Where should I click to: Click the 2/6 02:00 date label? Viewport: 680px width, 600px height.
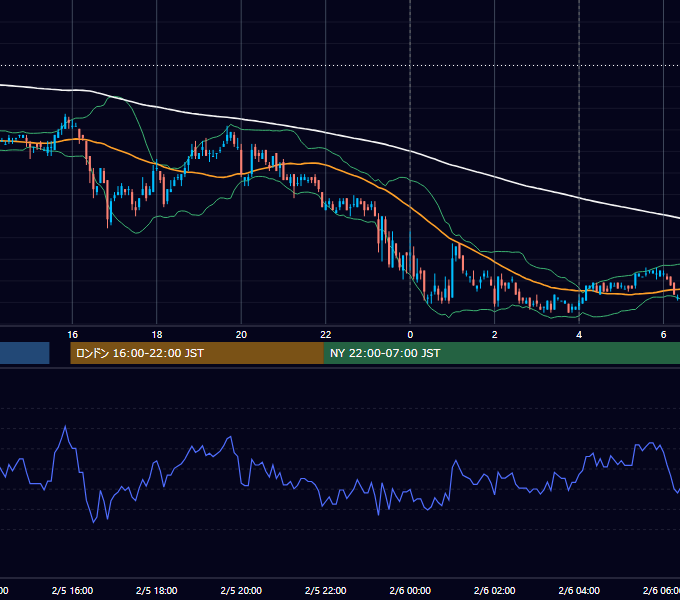tap(494, 590)
